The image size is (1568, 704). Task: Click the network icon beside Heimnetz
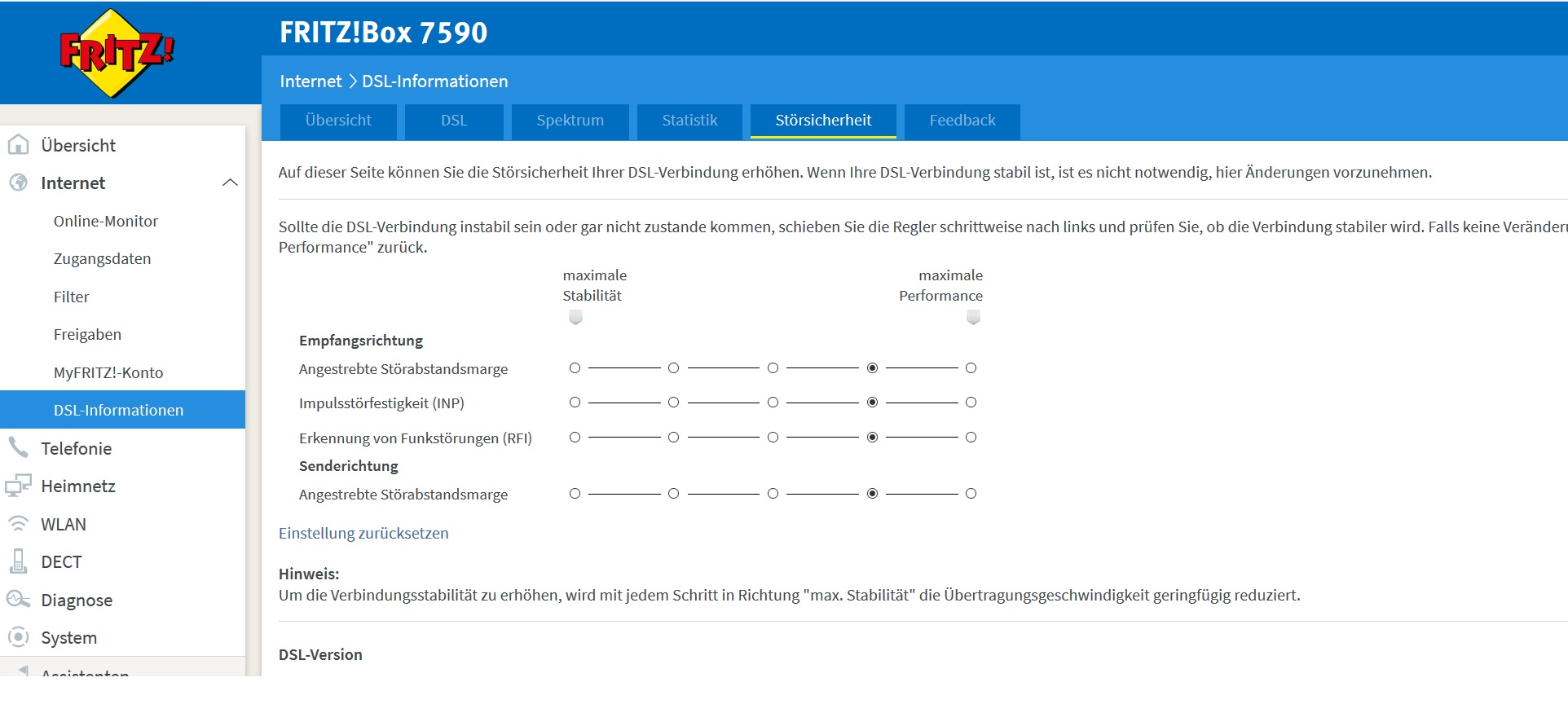(x=18, y=486)
